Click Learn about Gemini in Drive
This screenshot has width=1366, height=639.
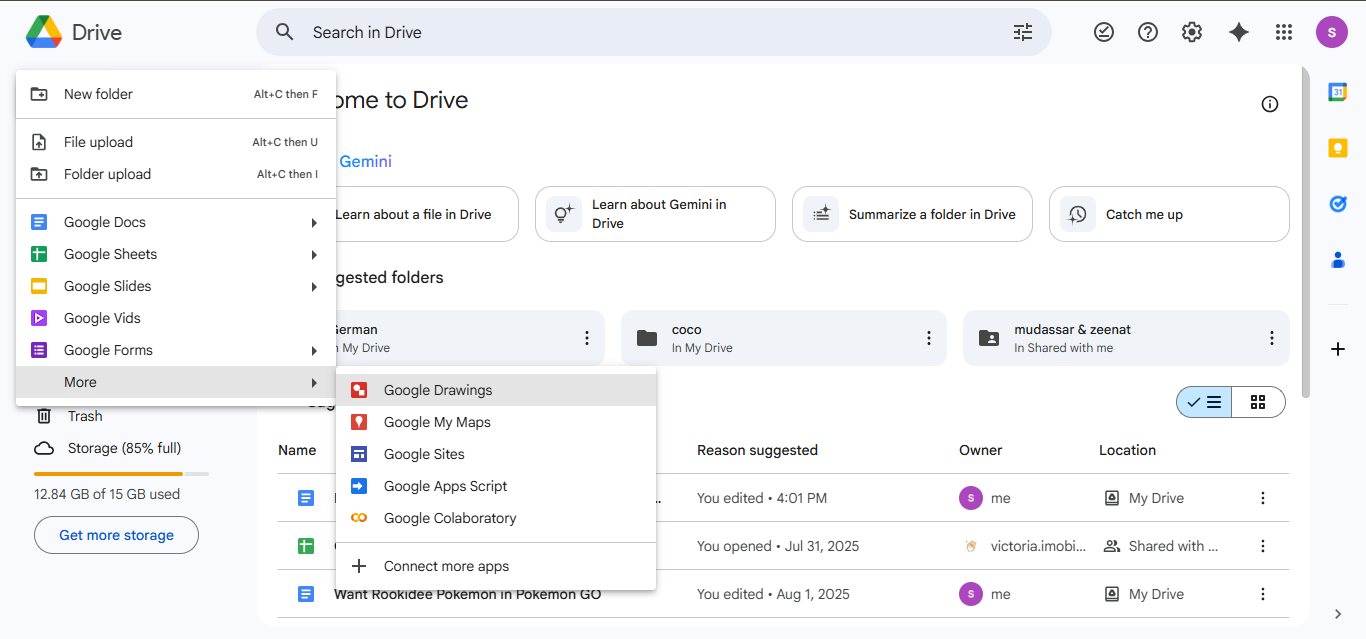click(655, 214)
